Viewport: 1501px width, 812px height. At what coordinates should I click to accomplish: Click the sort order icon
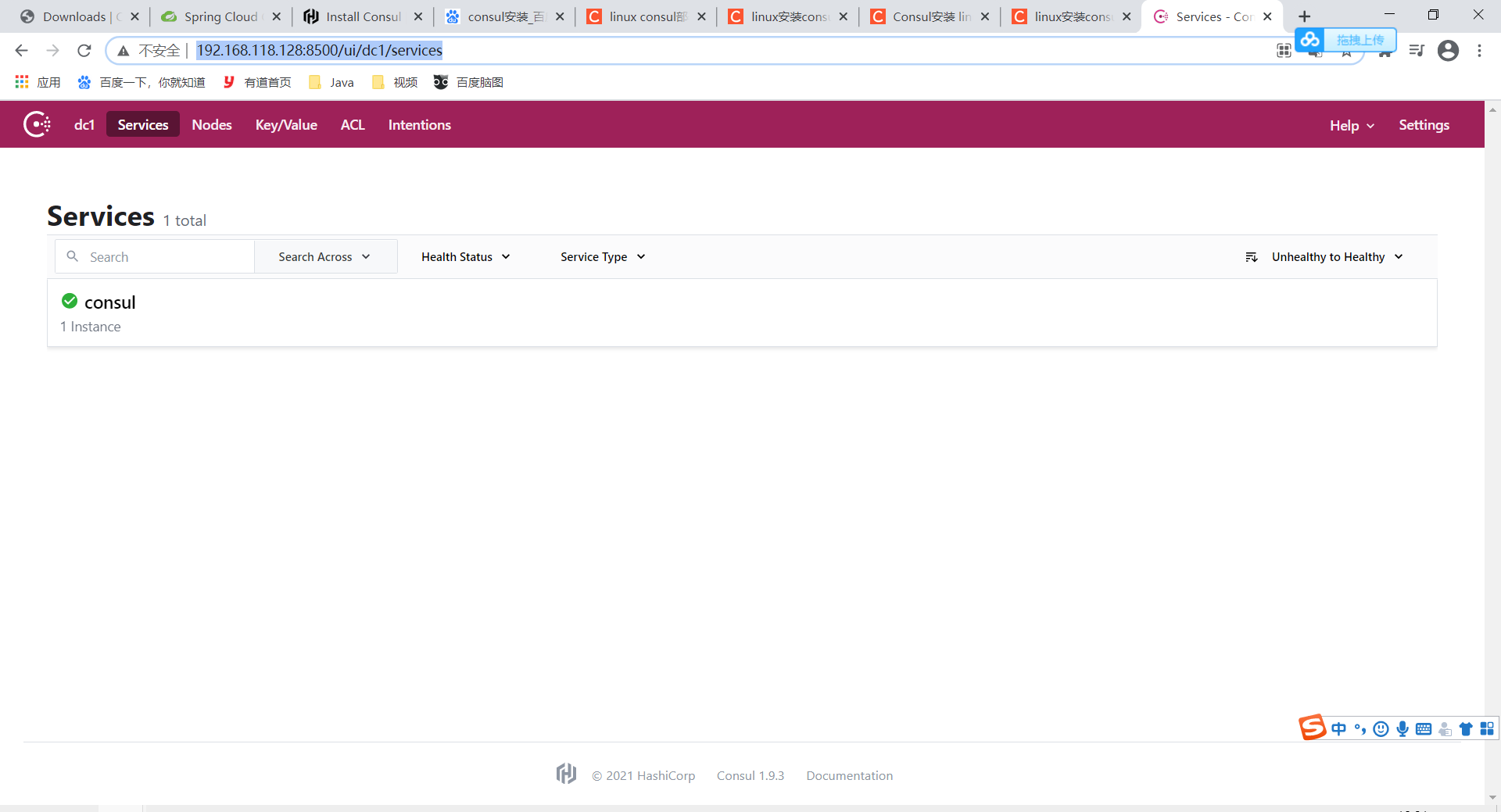coord(1251,257)
